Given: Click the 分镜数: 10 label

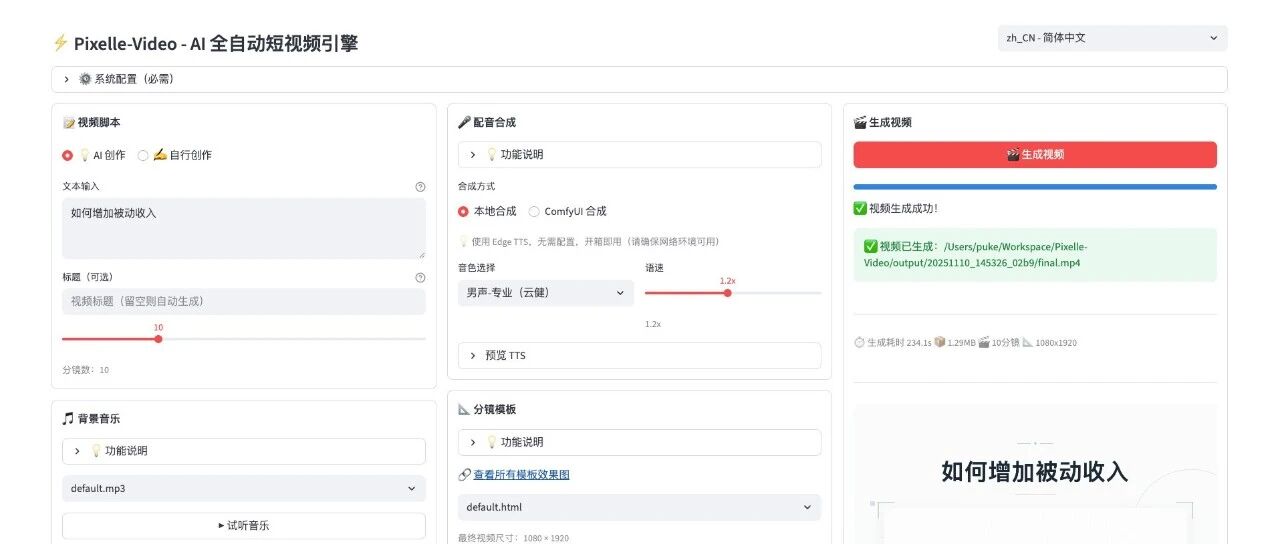Looking at the screenshot, I should click(x=86, y=370).
